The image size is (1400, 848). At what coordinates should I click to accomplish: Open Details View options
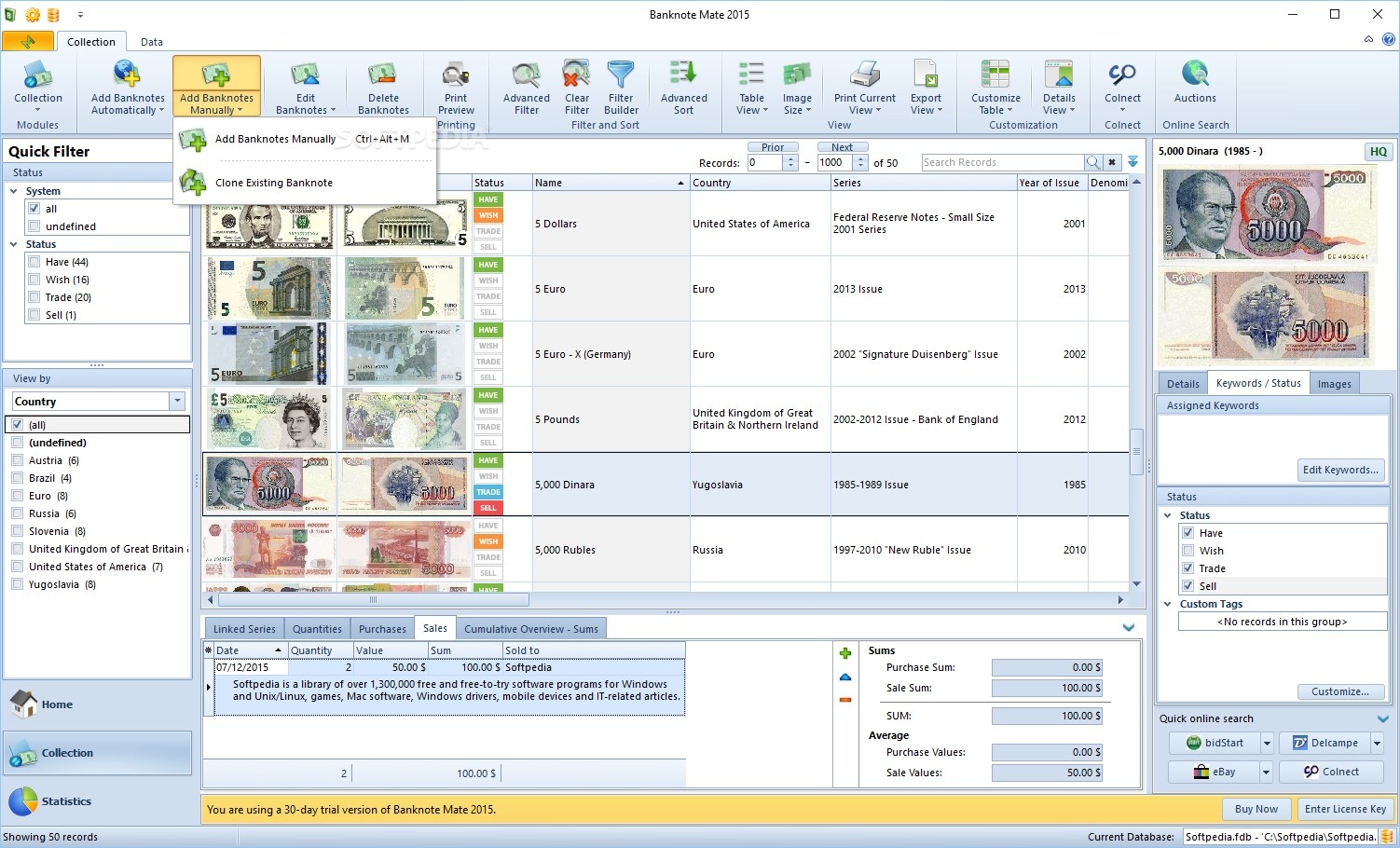click(1059, 87)
